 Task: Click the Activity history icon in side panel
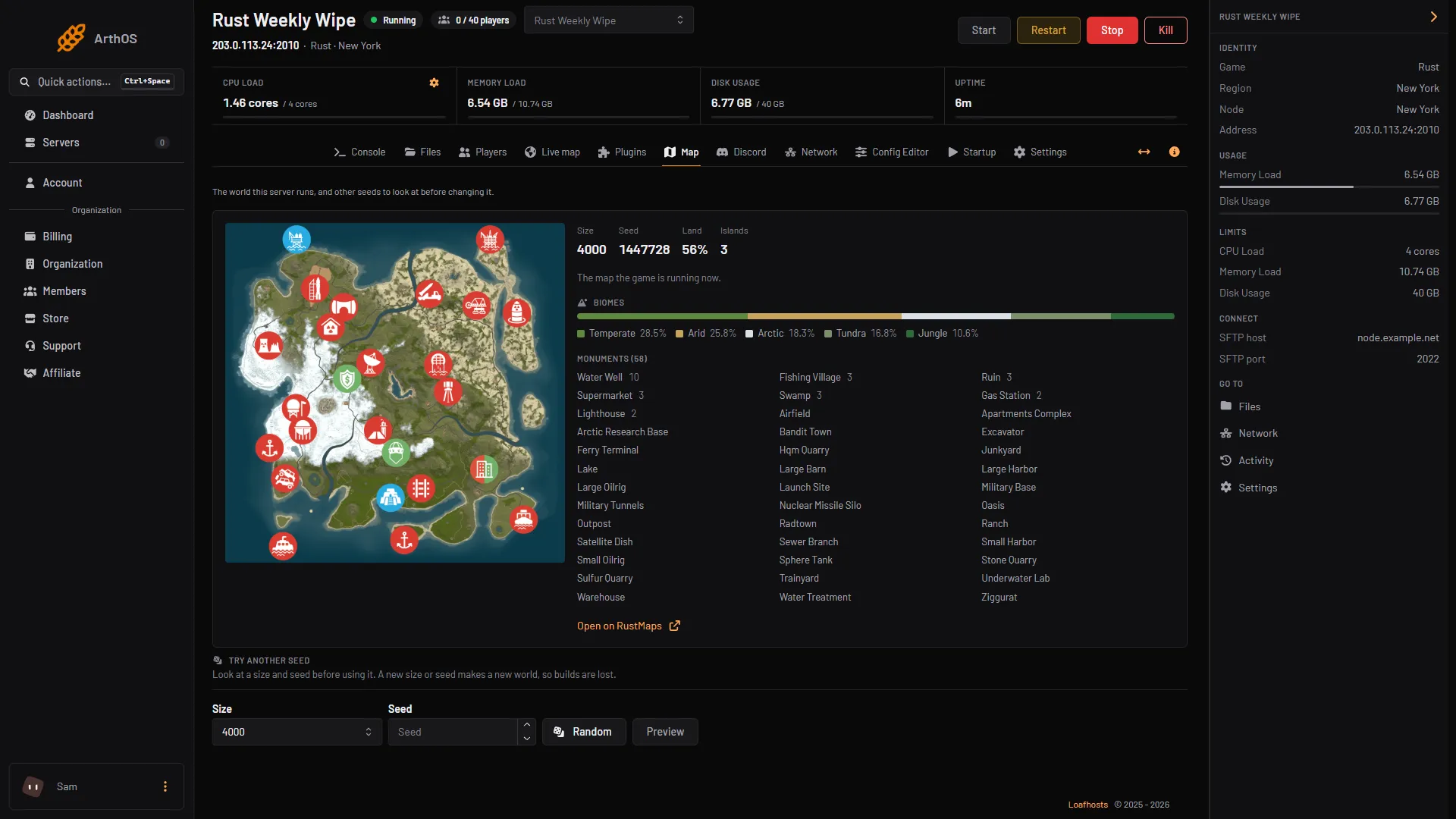tap(1225, 460)
